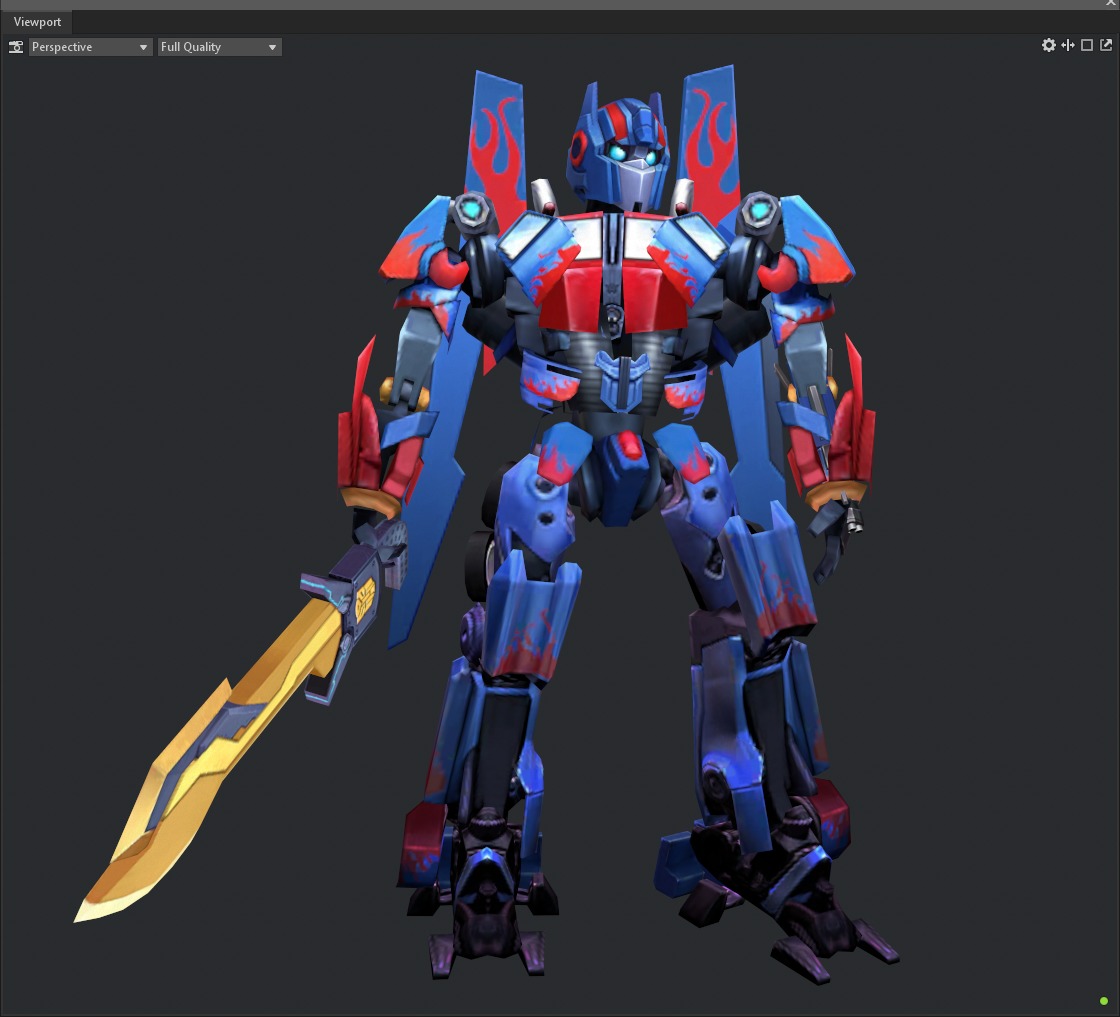Open viewport settings gear icon
Viewport: 1120px width, 1017px height.
click(x=1049, y=46)
